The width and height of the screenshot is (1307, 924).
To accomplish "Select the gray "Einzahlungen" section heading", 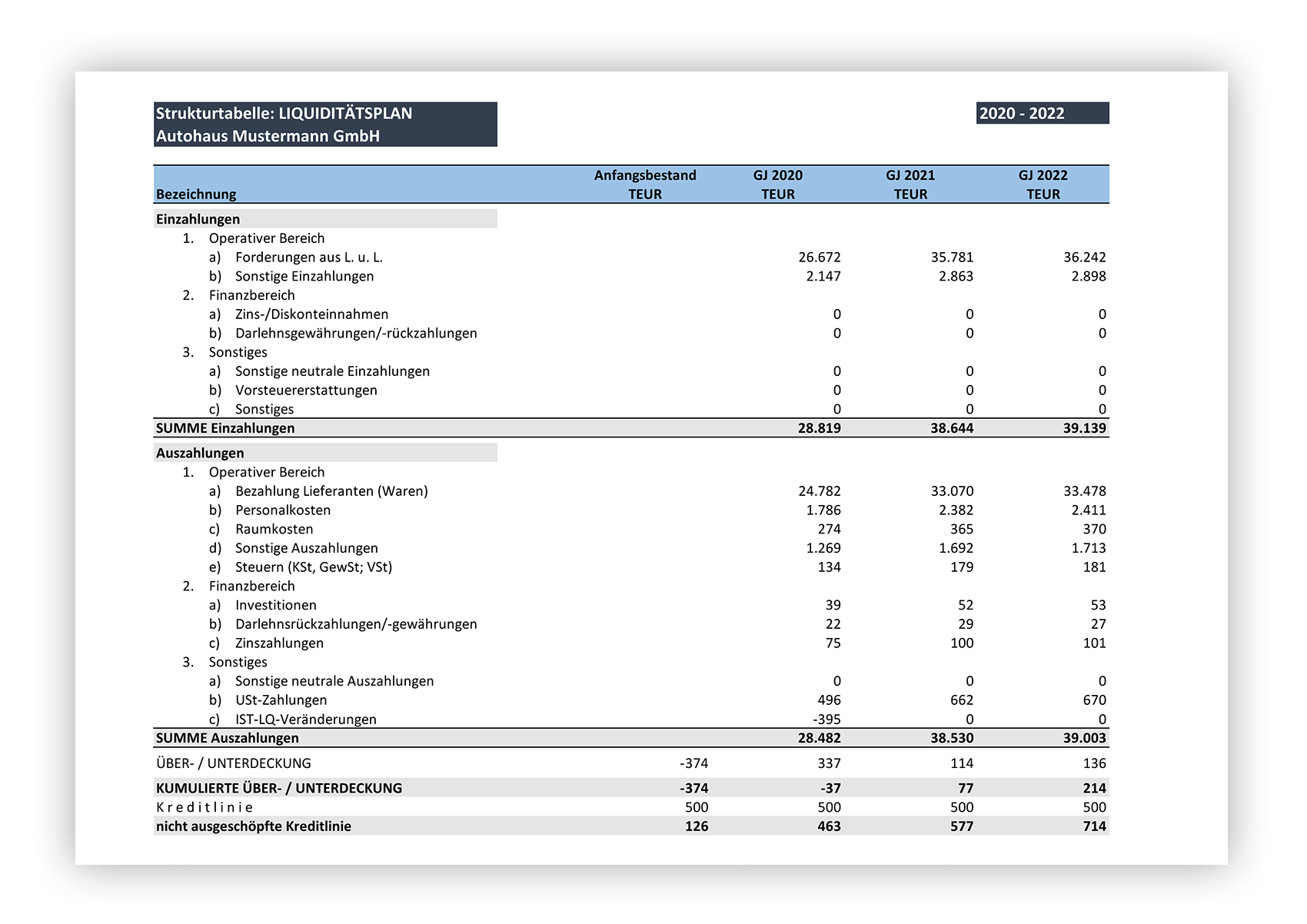I will 198,219.
